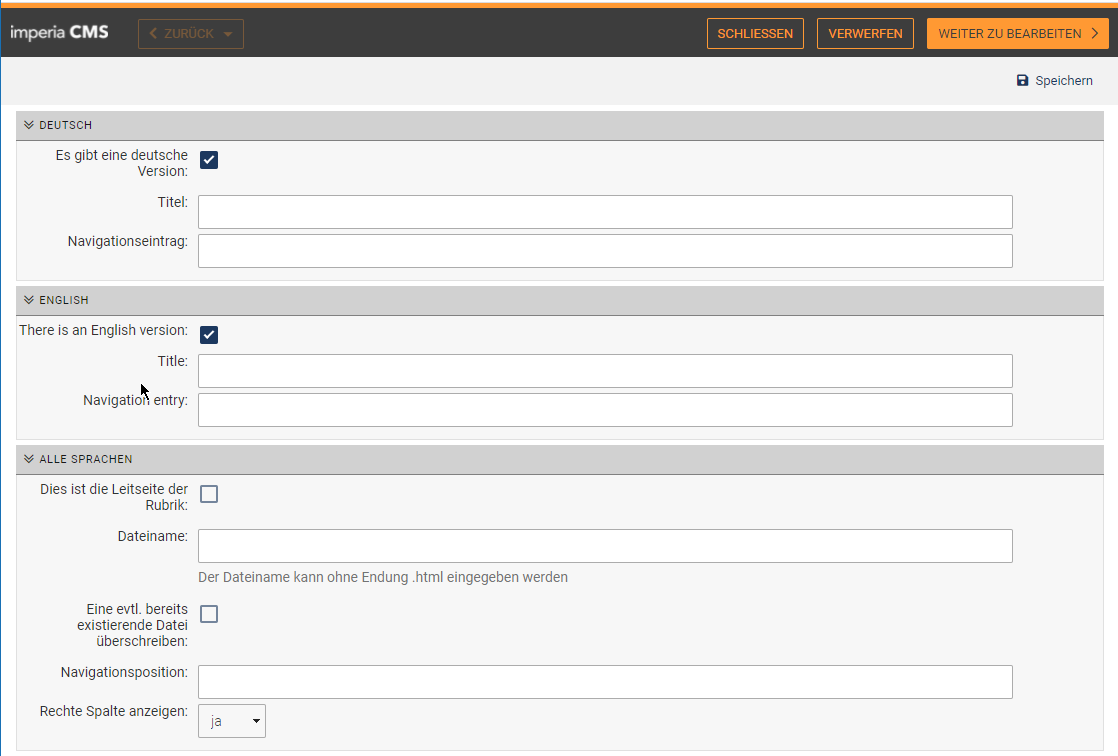Click the Zurück back button
Viewport: 1118px width, 756px height.
[x=181, y=34]
